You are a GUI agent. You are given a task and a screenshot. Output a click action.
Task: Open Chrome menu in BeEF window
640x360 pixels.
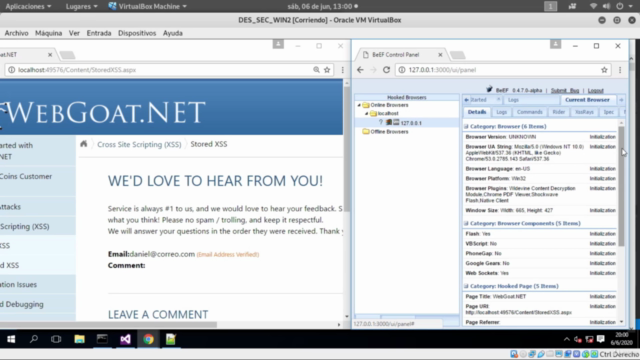tap(620, 70)
